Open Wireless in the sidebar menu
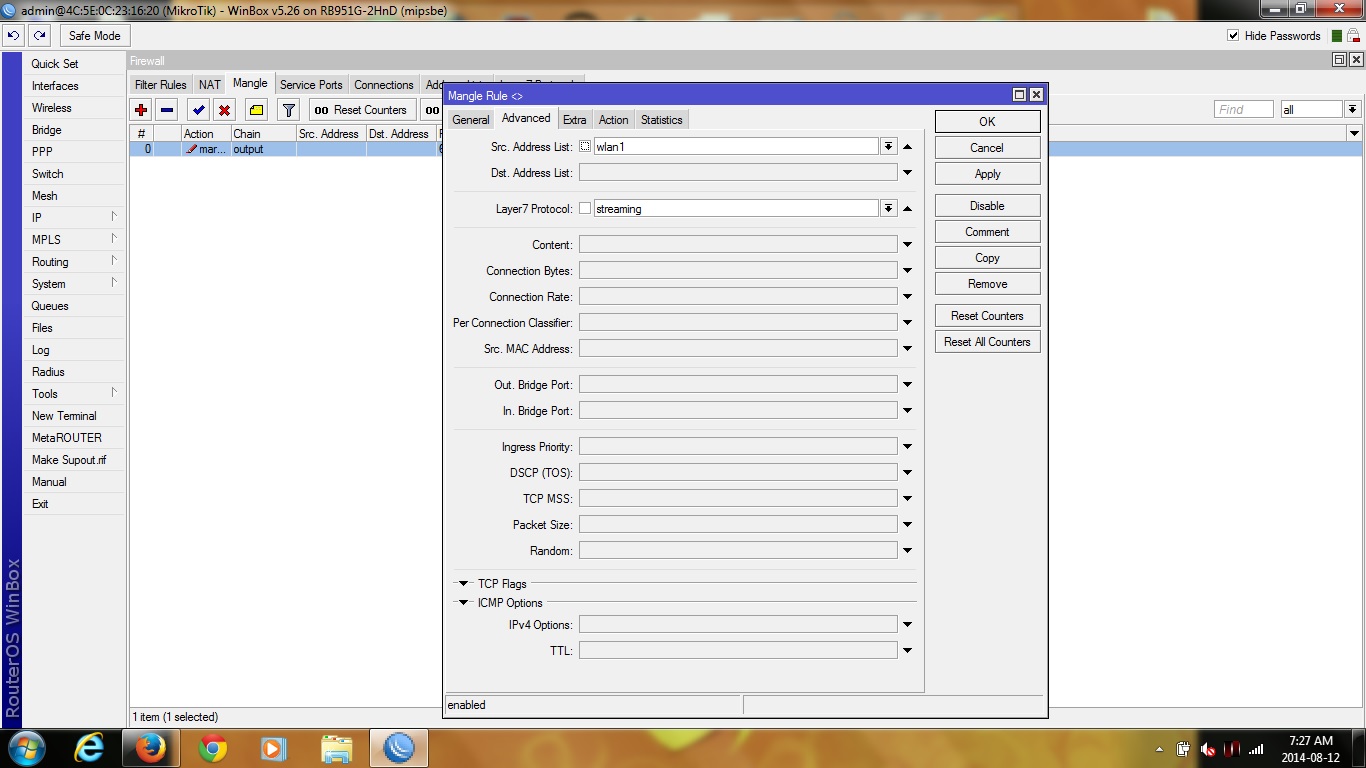 (x=52, y=108)
